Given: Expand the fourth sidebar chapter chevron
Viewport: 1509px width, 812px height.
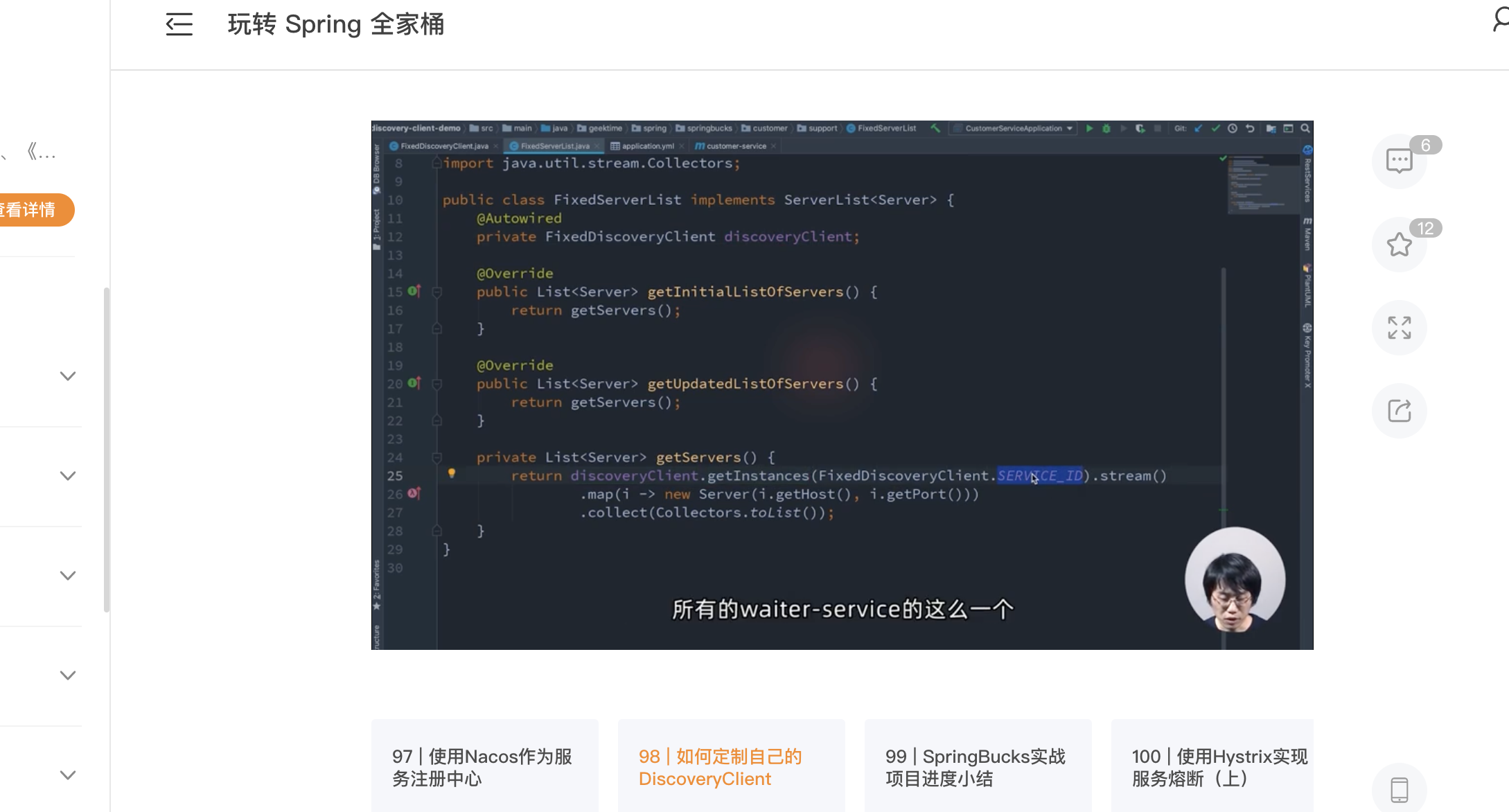Looking at the screenshot, I should 67,676.
